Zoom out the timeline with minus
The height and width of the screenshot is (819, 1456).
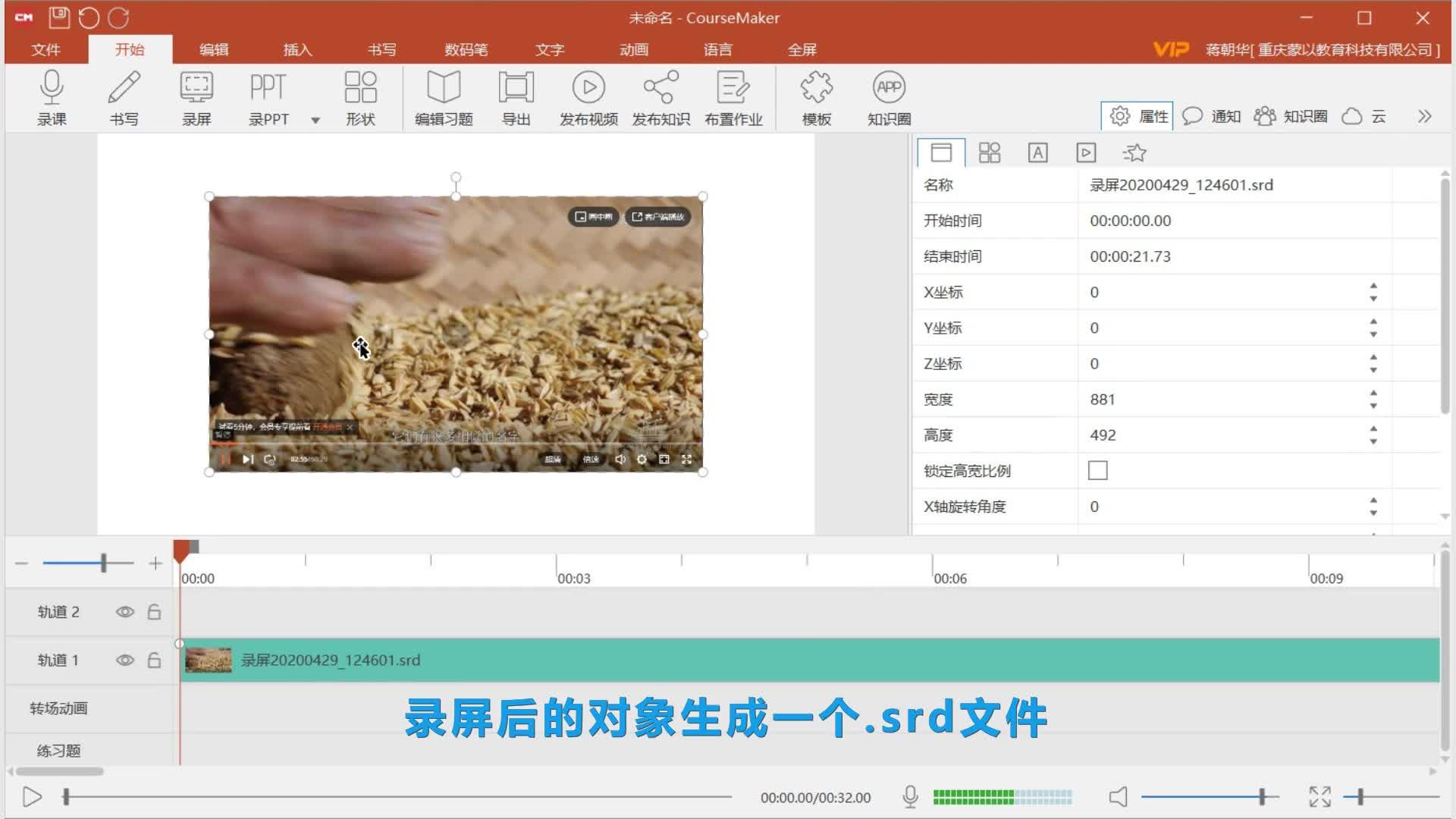[x=21, y=563]
